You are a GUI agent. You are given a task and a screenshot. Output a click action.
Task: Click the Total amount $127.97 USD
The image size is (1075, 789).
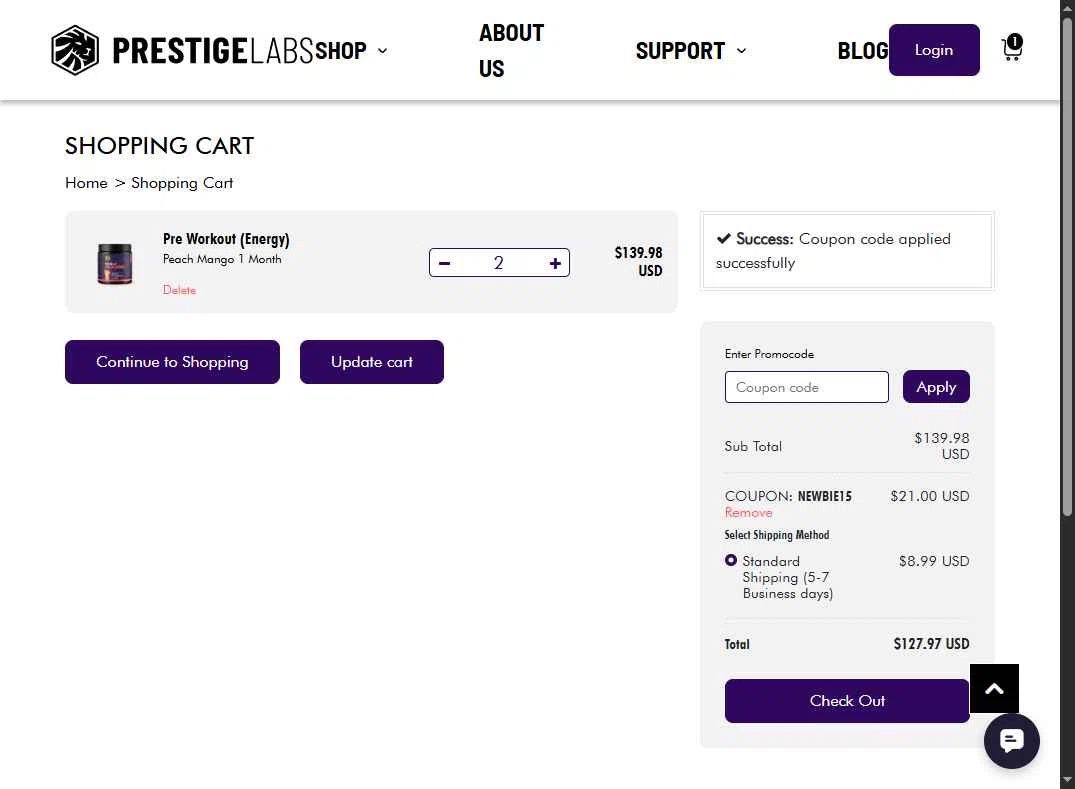[931, 644]
